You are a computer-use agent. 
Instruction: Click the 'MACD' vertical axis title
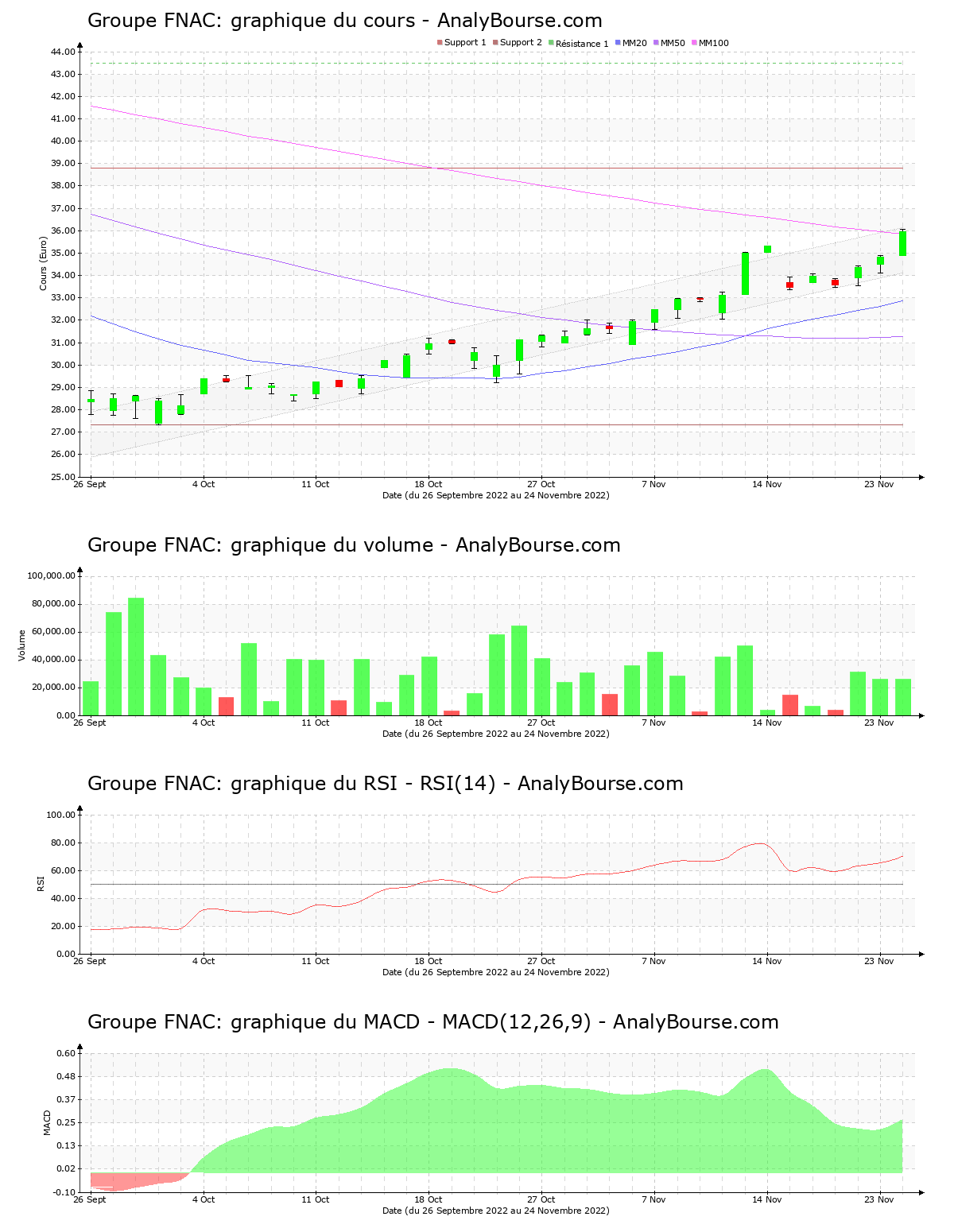[47, 1122]
